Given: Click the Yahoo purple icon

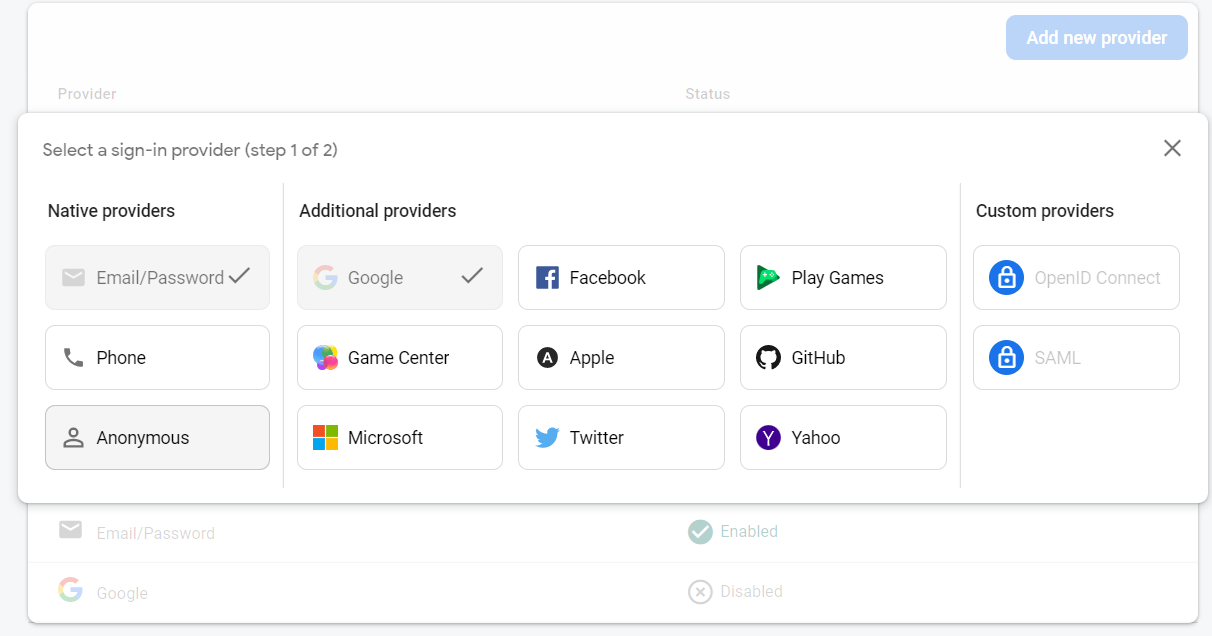Looking at the screenshot, I should point(768,438).
